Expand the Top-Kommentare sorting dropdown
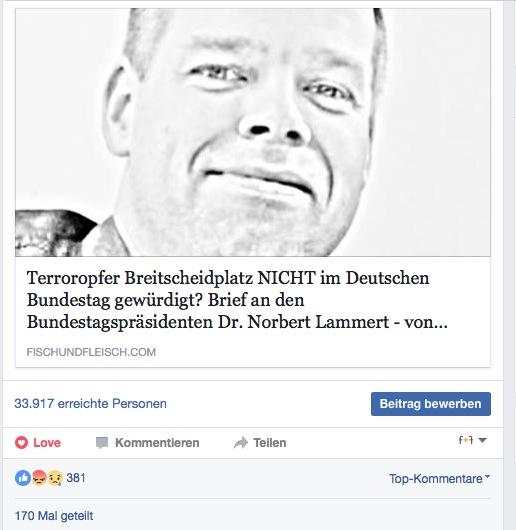 439,479
